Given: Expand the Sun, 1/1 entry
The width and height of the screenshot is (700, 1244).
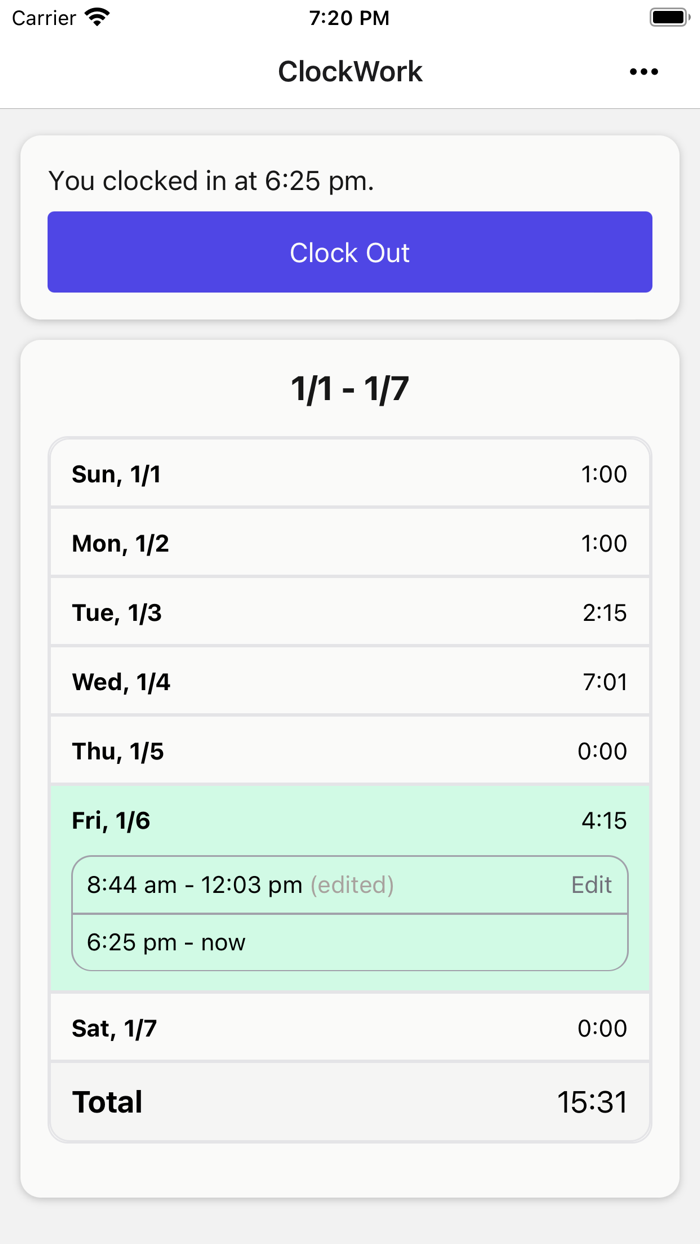Looking at the screenshot, I should coord(350,473).
